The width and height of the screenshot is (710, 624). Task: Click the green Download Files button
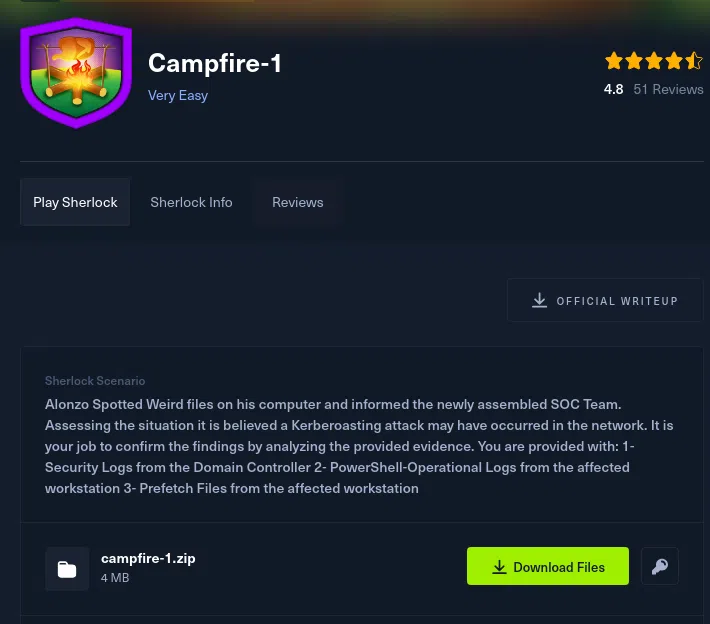(x=547, y=566)
